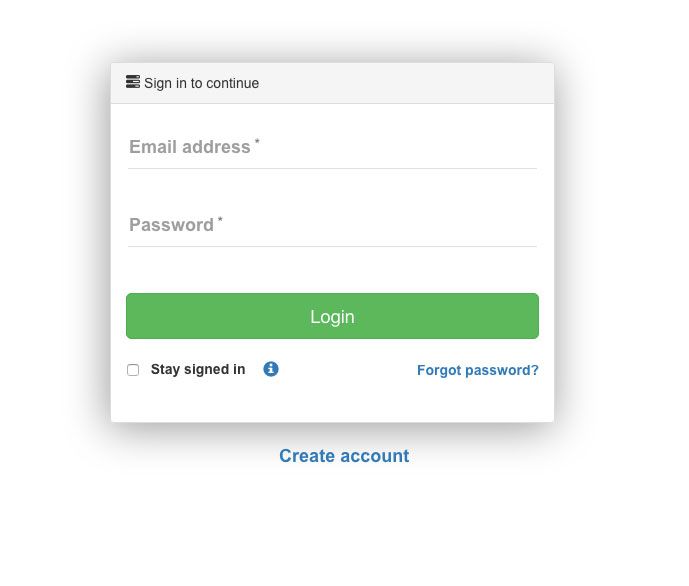Click the 'Password' placeholder label
The image size is (689, 586).
pos(171,225)
